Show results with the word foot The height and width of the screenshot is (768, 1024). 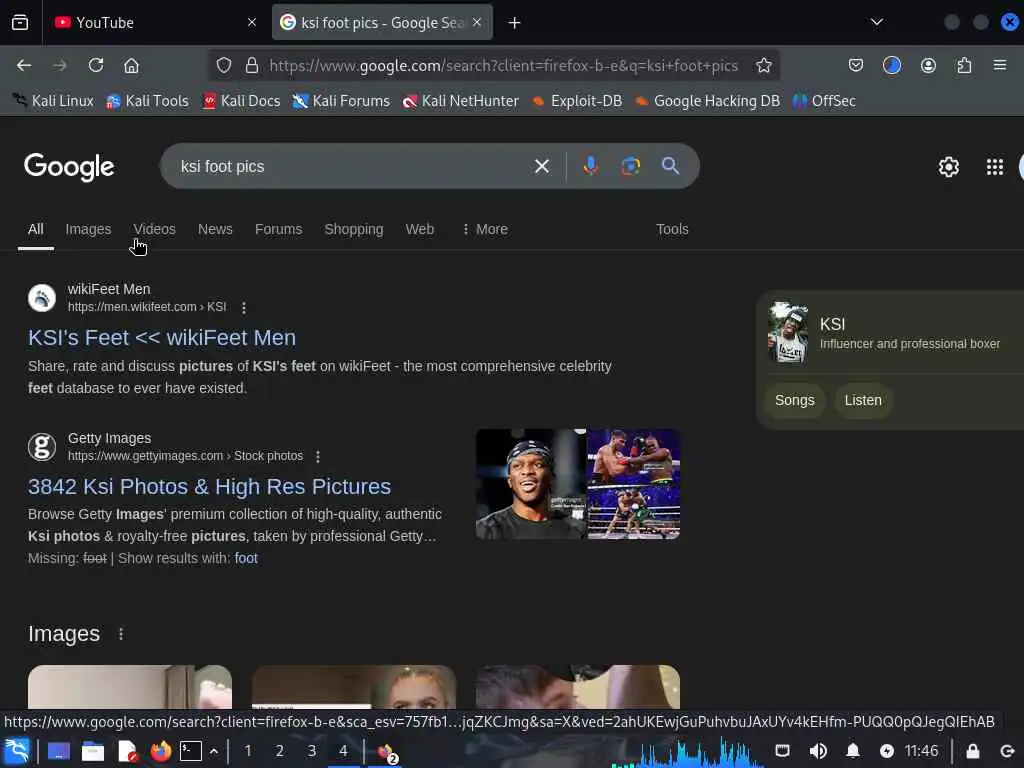246,558
